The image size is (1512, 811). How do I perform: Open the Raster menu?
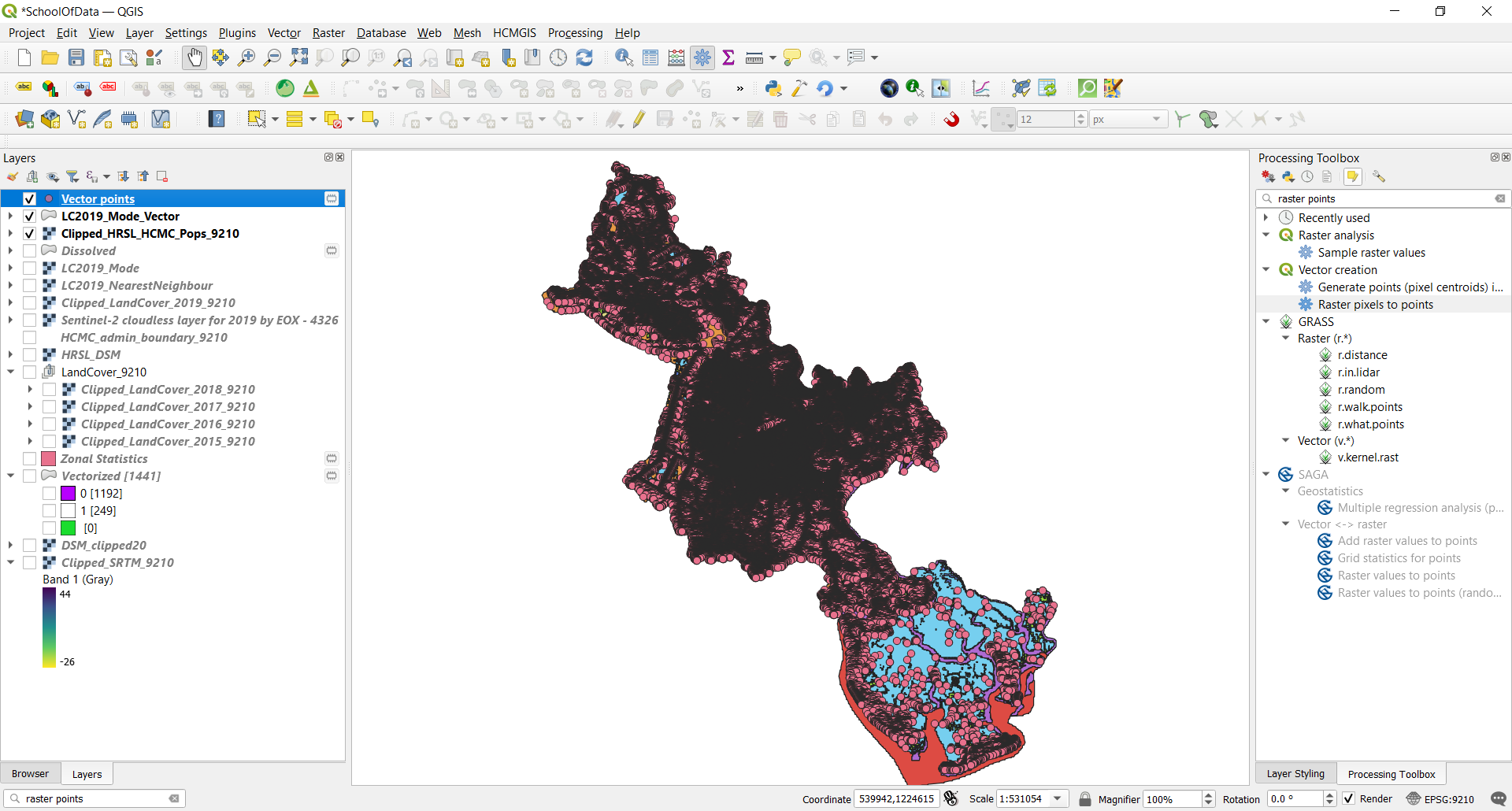(328, 33)
